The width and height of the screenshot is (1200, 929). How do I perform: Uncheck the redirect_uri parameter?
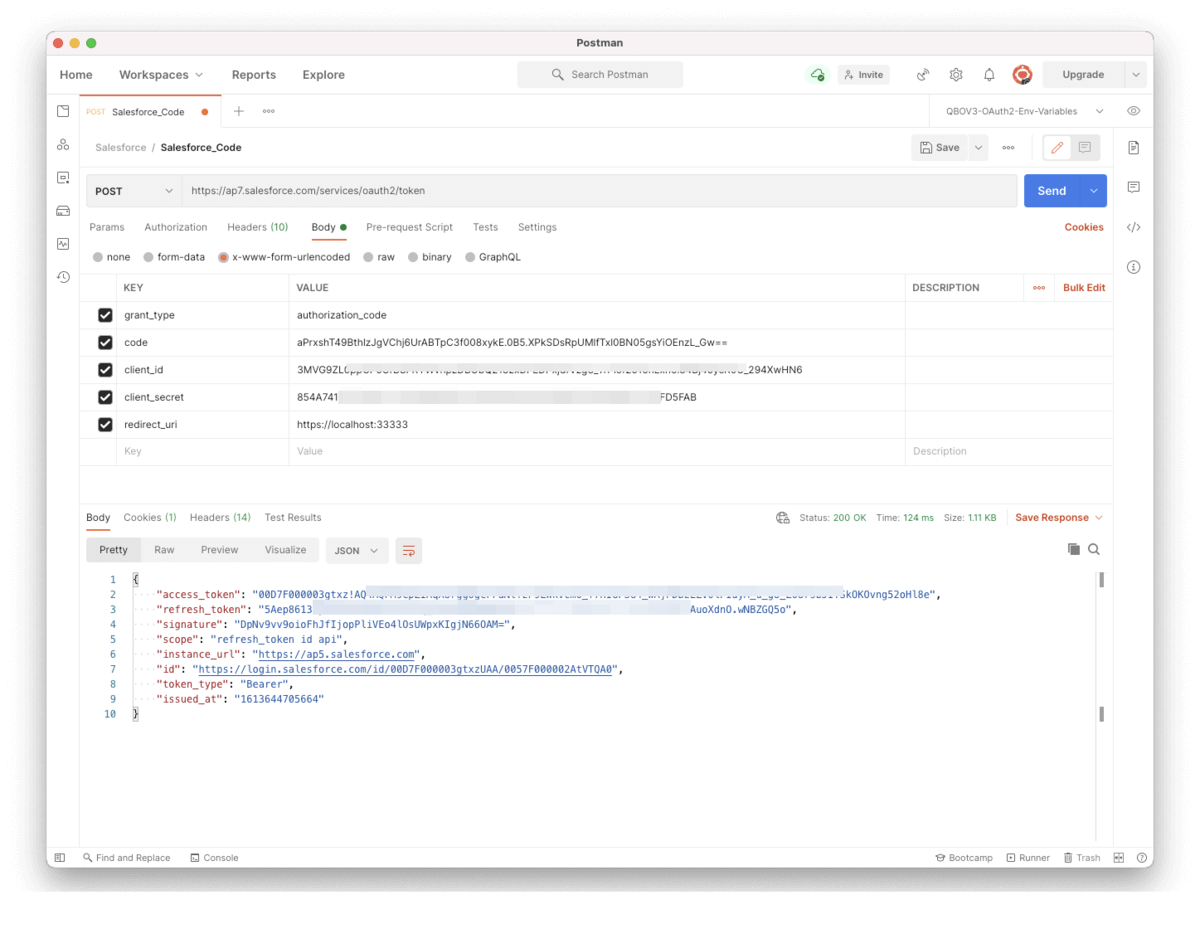105,424
